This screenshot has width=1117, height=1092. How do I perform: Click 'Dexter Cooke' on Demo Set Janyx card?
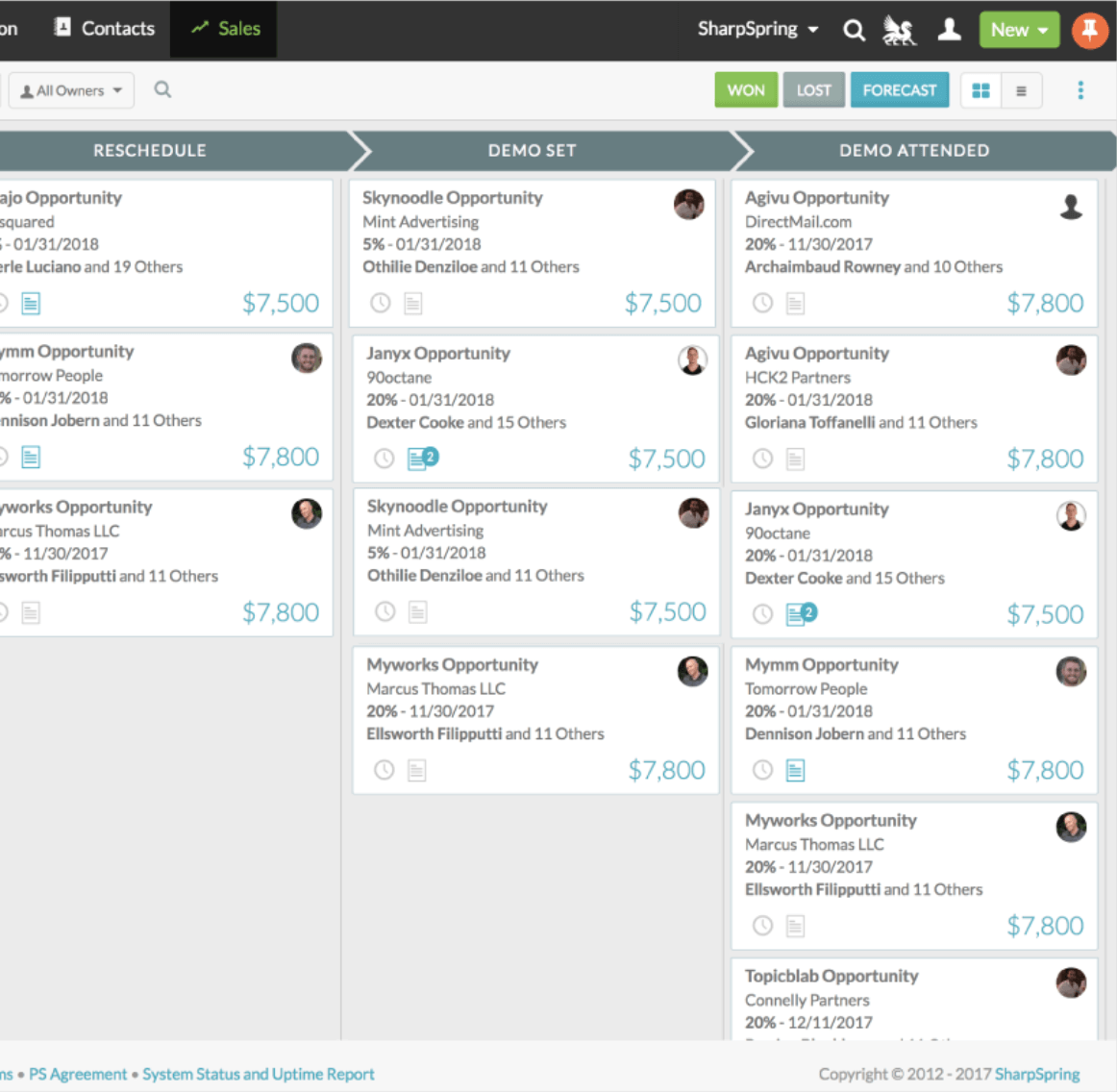point(415,422)
